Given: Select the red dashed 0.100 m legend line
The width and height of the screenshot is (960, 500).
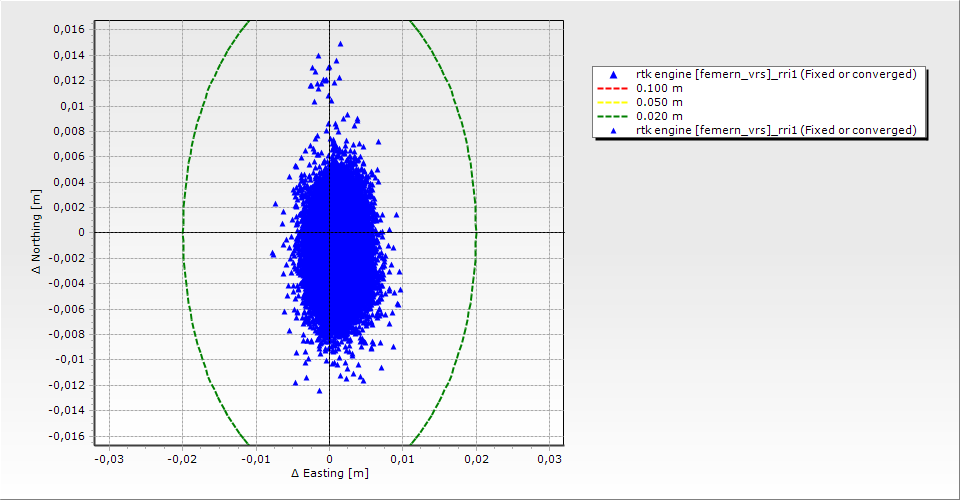Looking at the screenshot, I should [x=612, y=88].
